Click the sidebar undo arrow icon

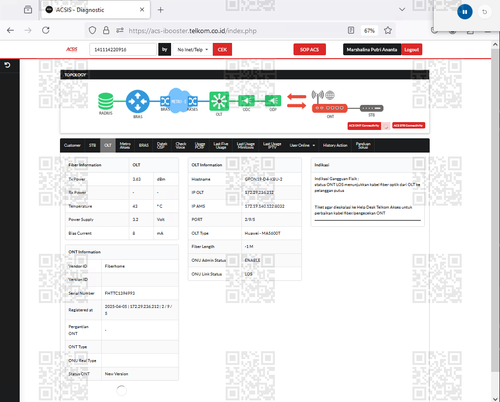(x=7, y=65)
